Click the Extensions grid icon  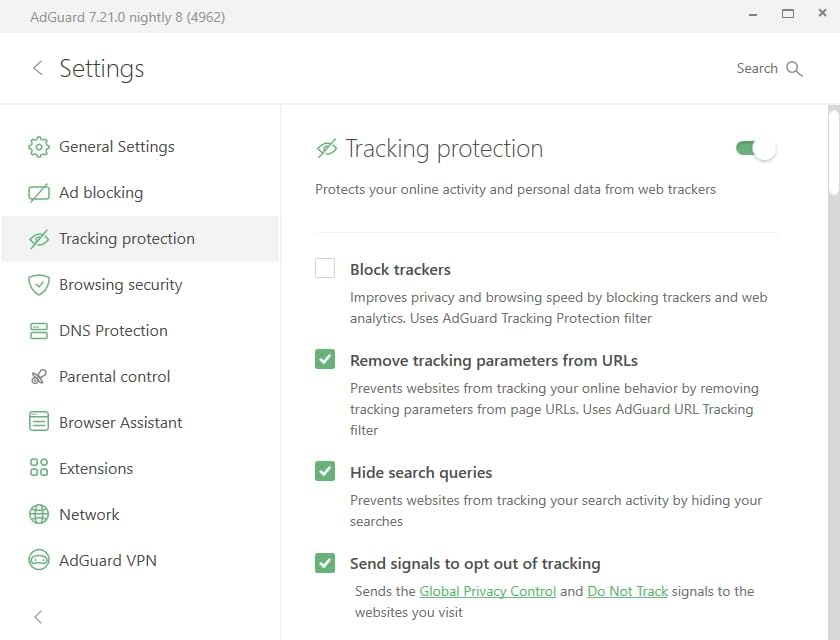click(x=39, y=469)
